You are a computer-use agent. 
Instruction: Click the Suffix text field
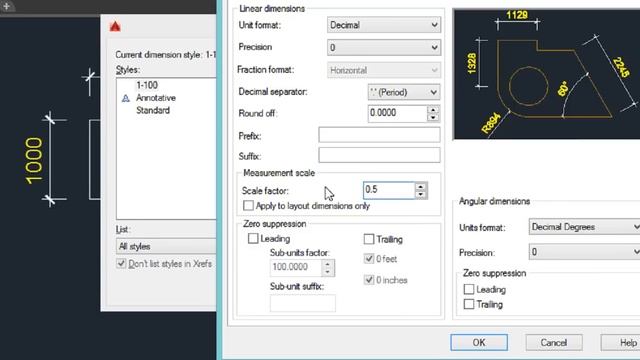click(379, 155)
